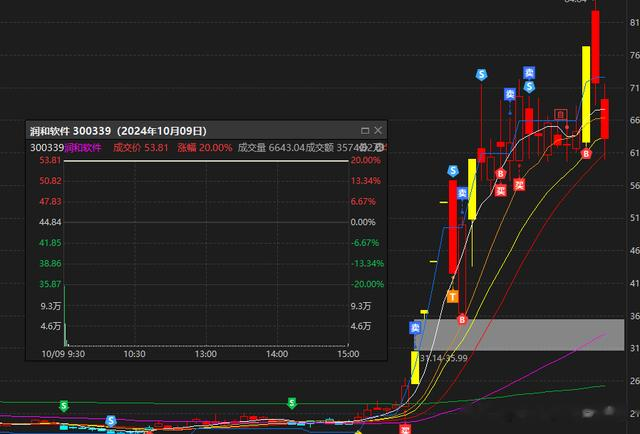Click blue S marker above the tall red candle
The width and height of the screenshot is (640, 434).
tap(453, 171)
